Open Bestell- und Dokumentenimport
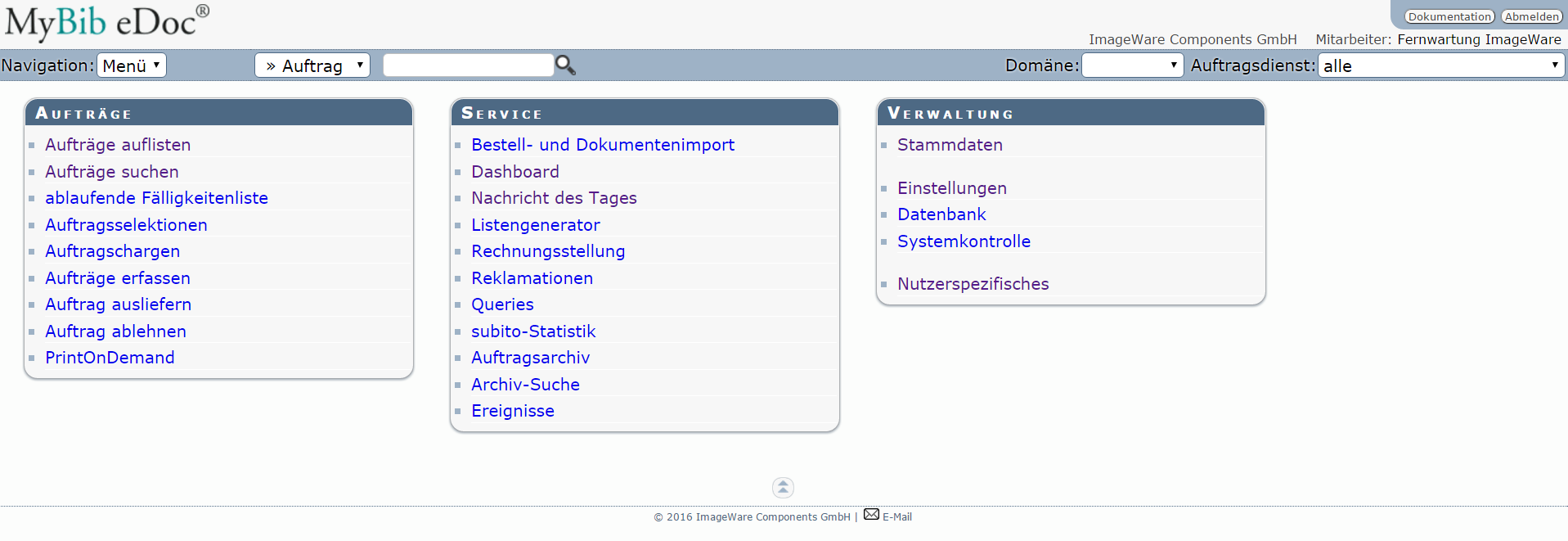 pyautogui.click(x=603, y=145)
